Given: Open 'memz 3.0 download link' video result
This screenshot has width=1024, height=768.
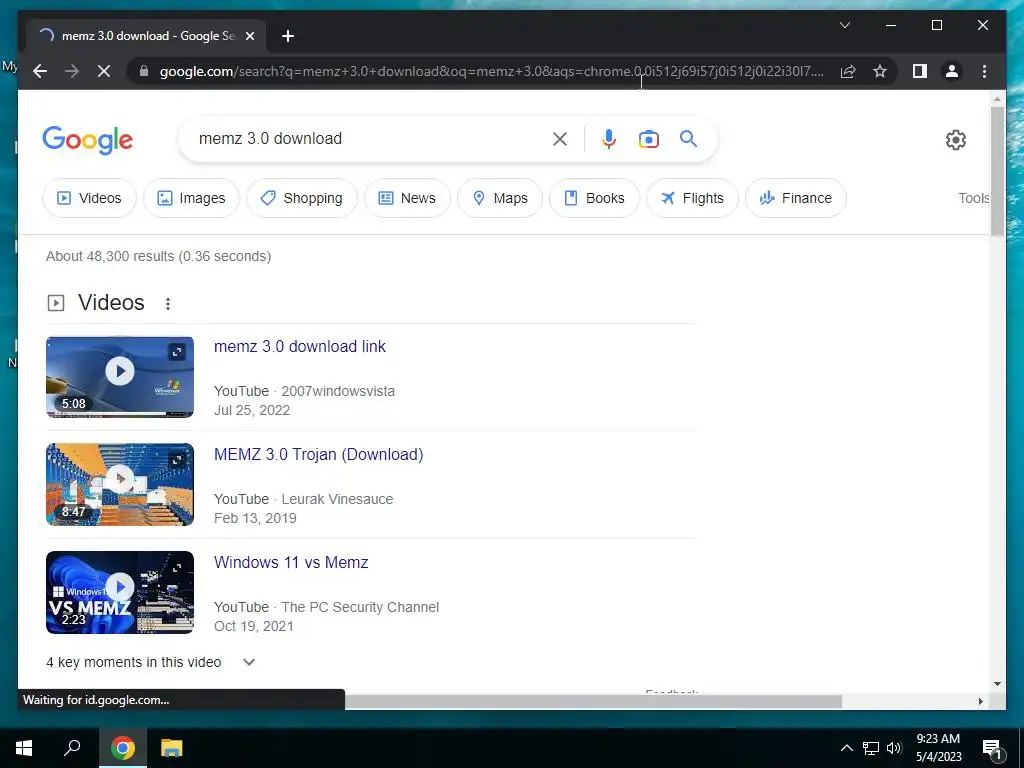Looking at the screenshot, I should (x=300, y=346).
